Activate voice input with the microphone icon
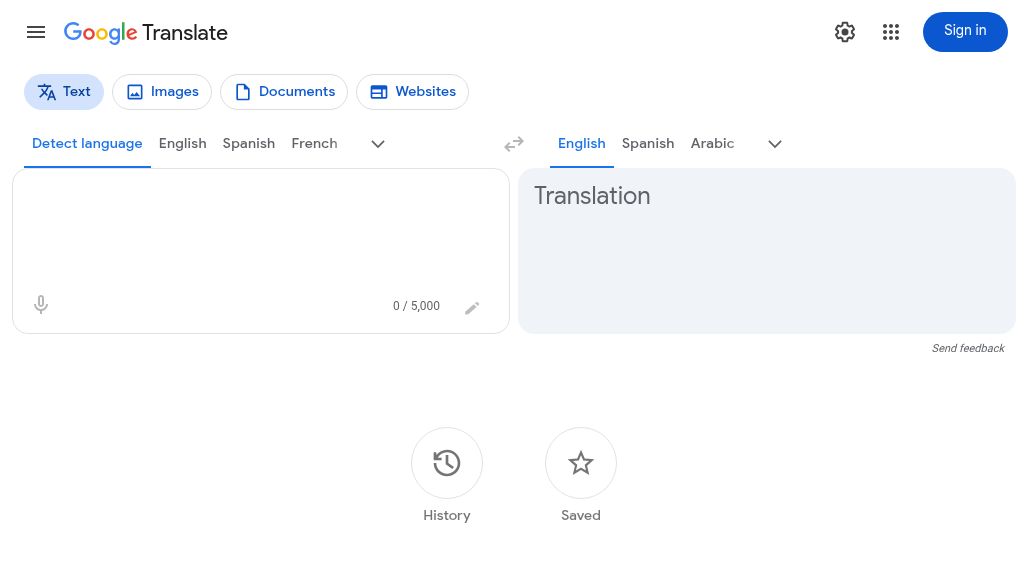 point(41,304)
